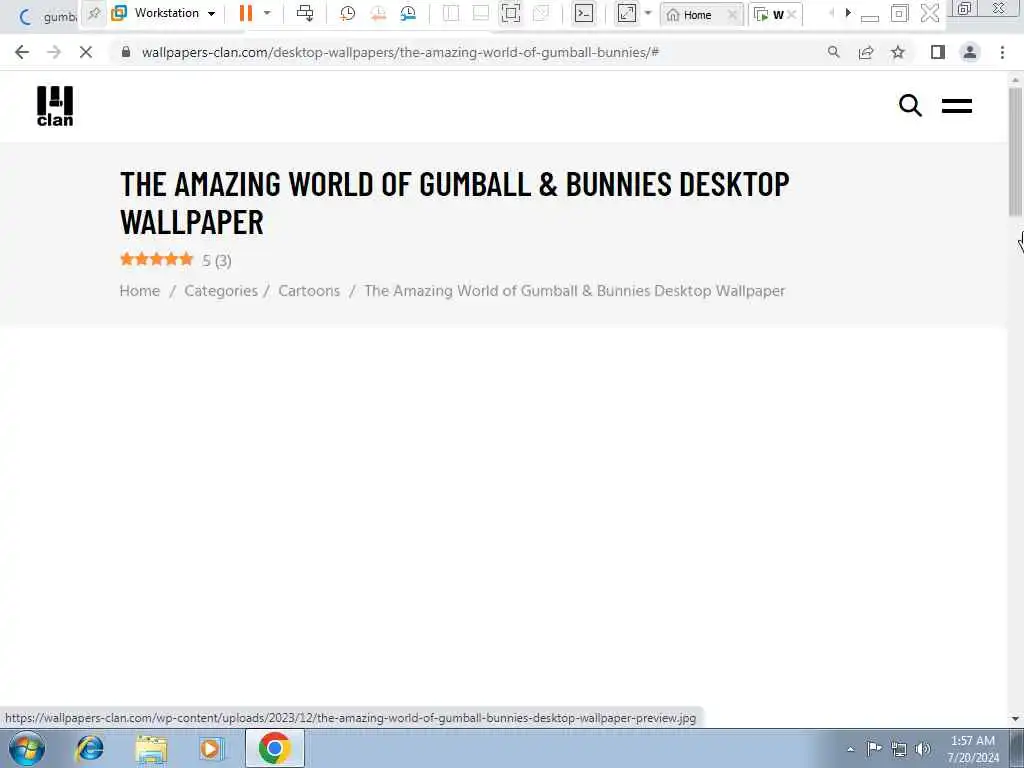This screenshot has width=1024, height=768.
Task: Take a snapshot of the VM
Action: point(347,13)
